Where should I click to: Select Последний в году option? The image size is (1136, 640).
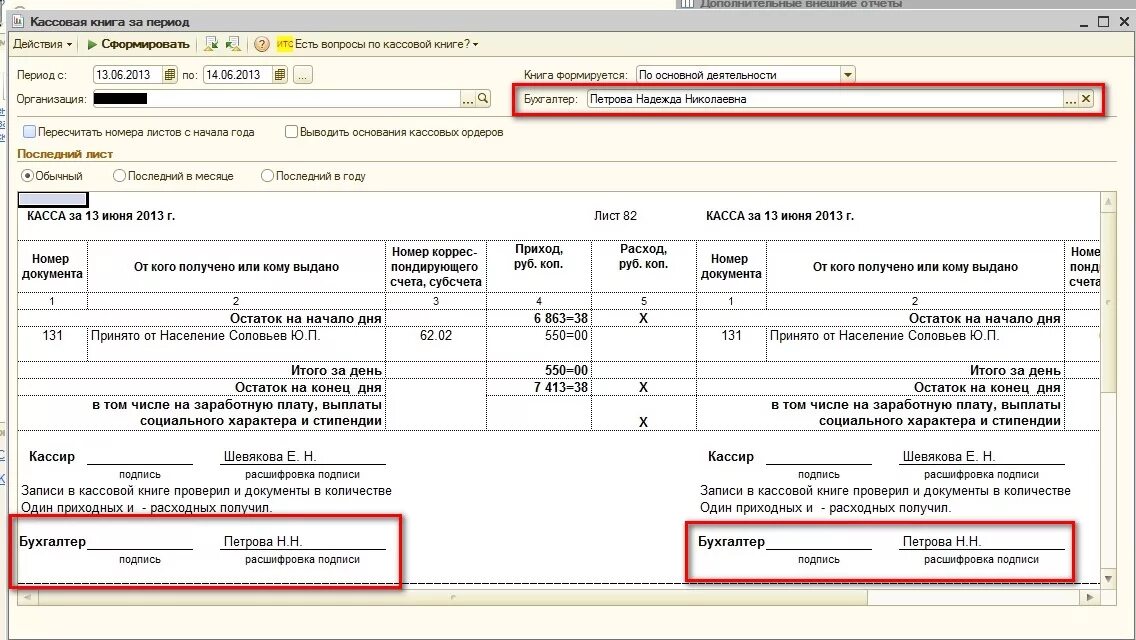pos(267,175)
